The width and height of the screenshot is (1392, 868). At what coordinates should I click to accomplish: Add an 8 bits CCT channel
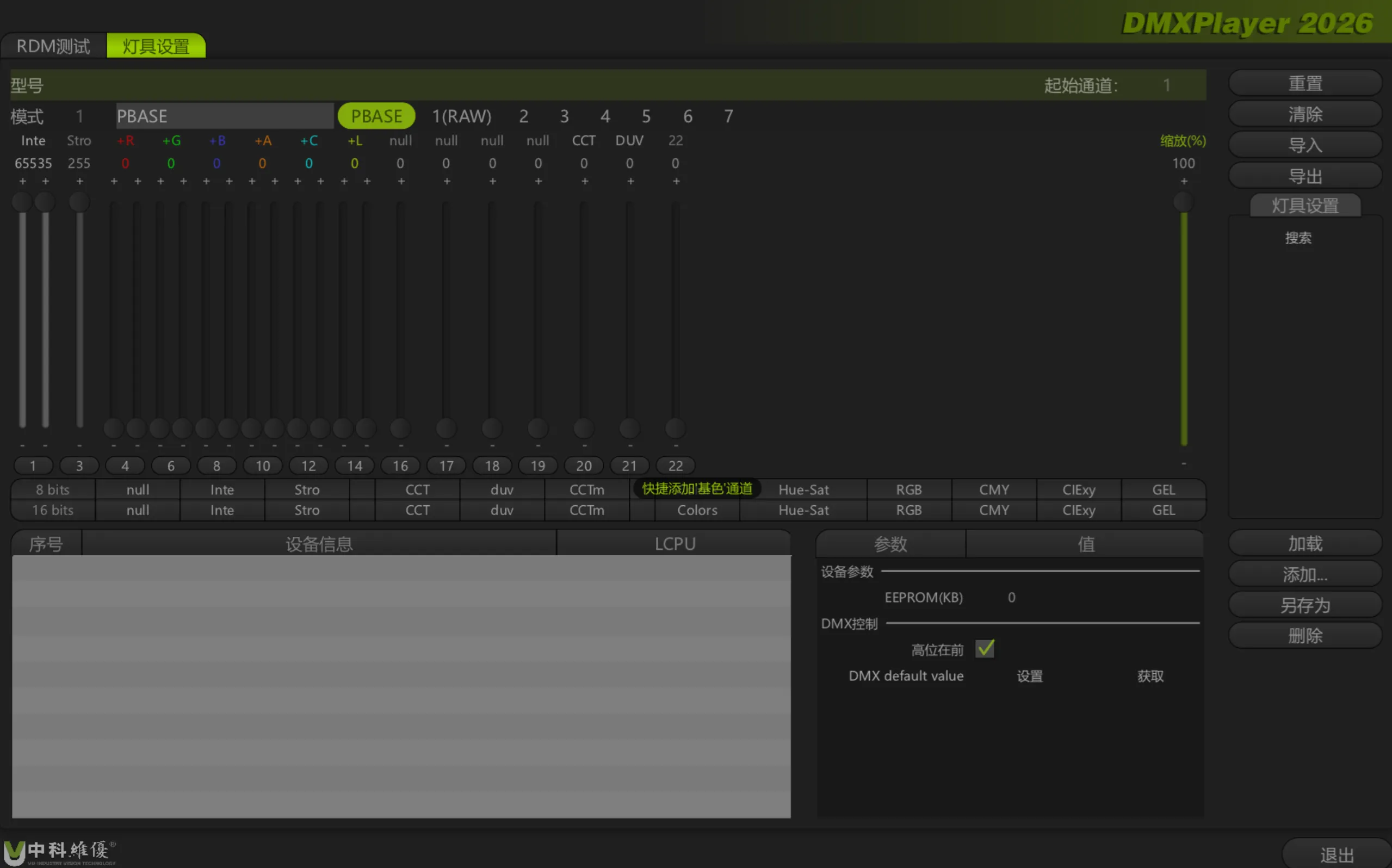click(417, 489)
